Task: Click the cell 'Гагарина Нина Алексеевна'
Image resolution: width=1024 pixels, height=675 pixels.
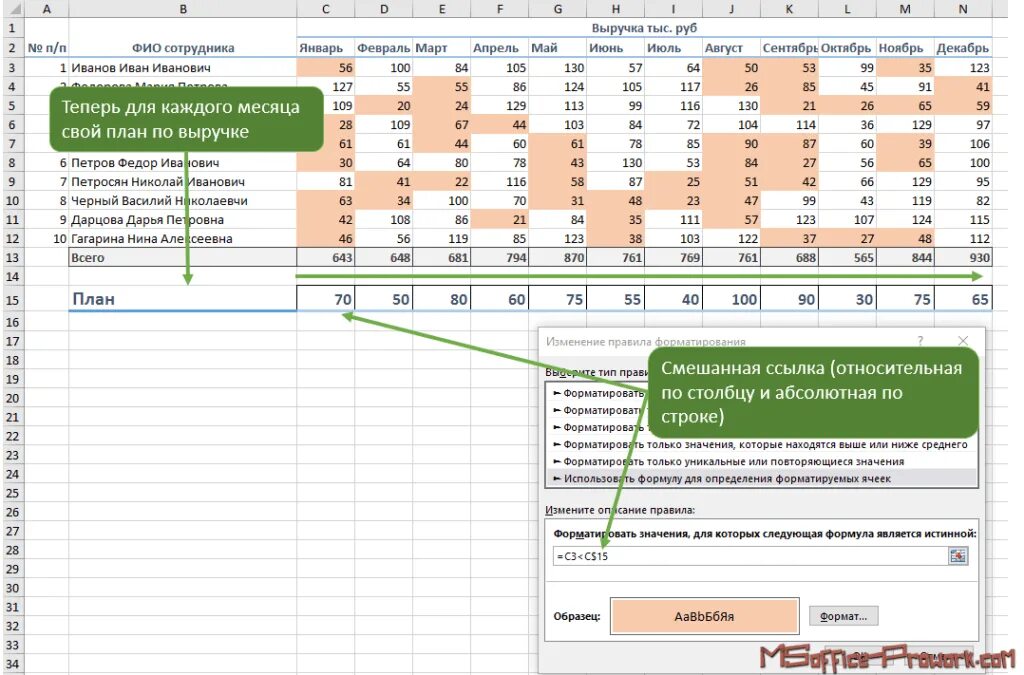Action: click(183, 238)
